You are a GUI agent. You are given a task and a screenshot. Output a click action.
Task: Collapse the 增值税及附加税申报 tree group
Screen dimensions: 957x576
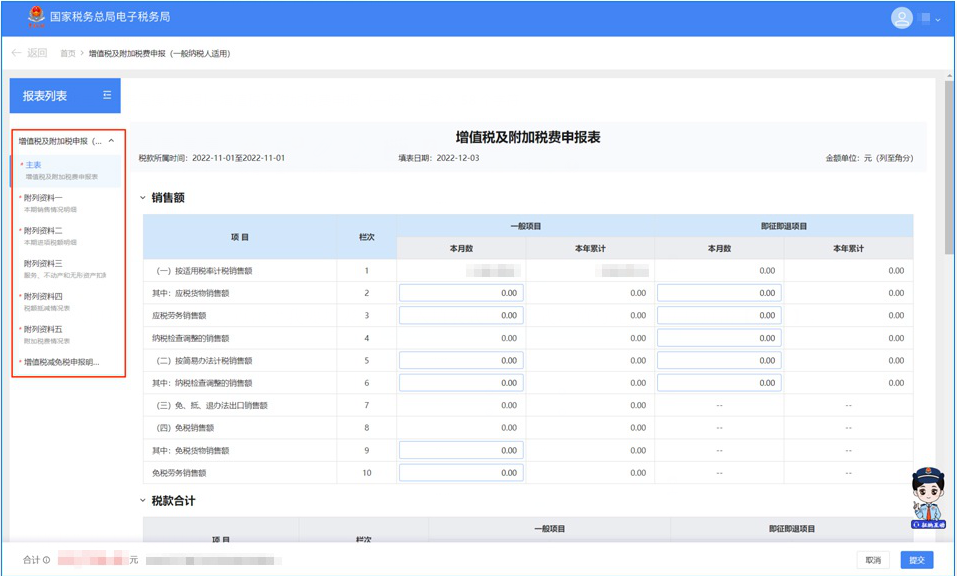tap(111, 141)
